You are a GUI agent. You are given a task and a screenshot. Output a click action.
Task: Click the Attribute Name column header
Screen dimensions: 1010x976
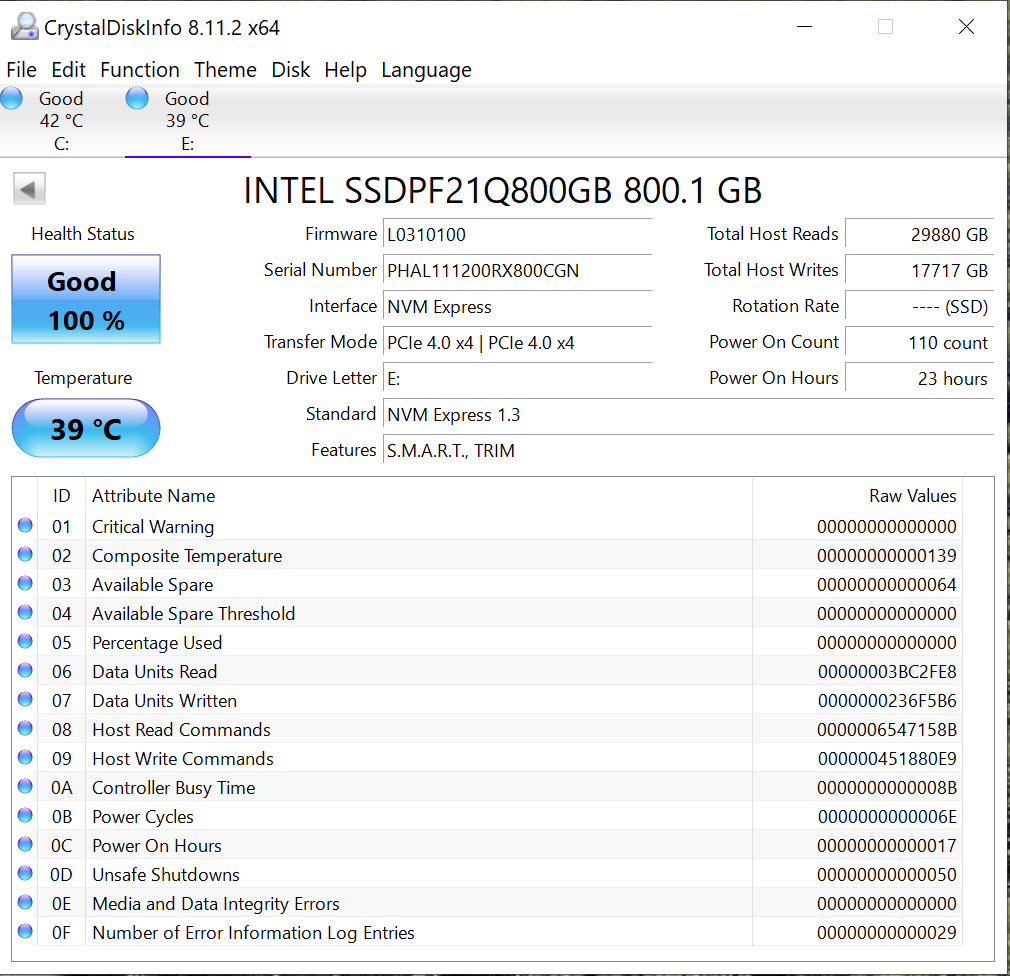click(x=154, y=496)
